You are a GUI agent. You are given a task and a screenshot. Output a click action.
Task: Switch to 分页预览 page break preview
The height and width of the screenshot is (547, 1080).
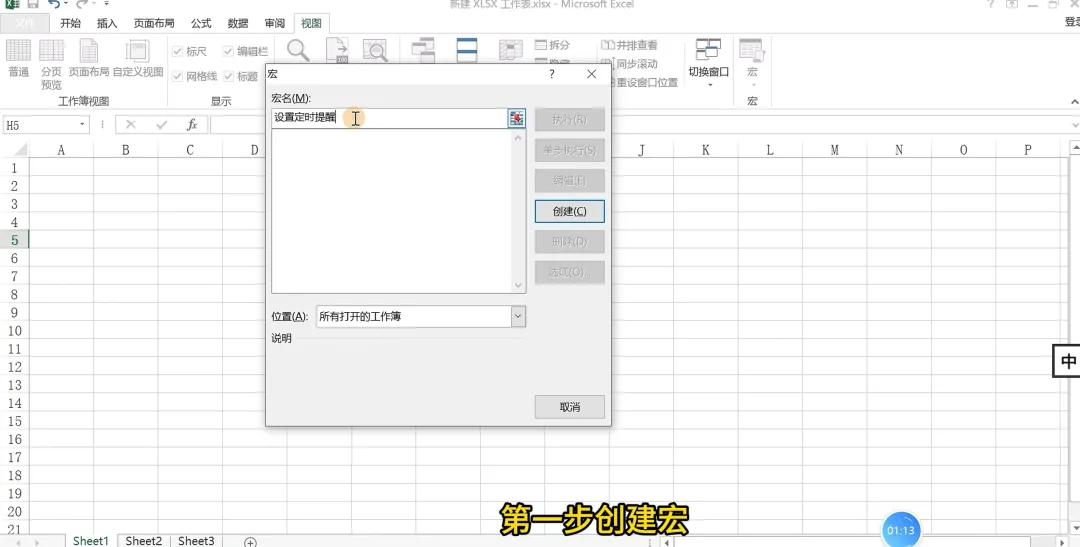pos(51,64)
